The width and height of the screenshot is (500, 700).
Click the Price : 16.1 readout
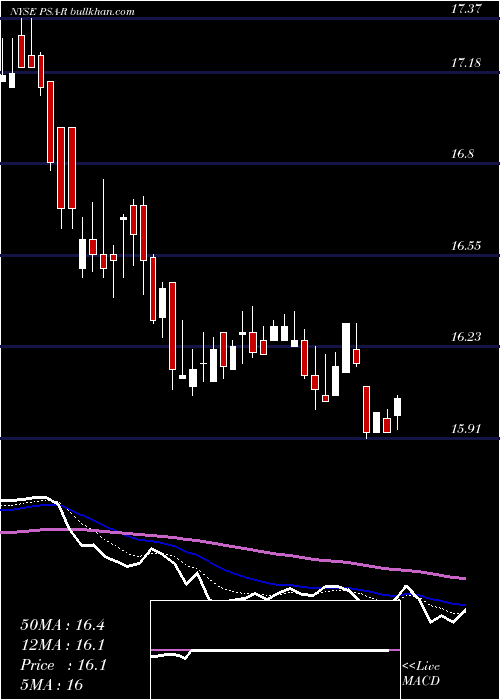click(62, 665)
